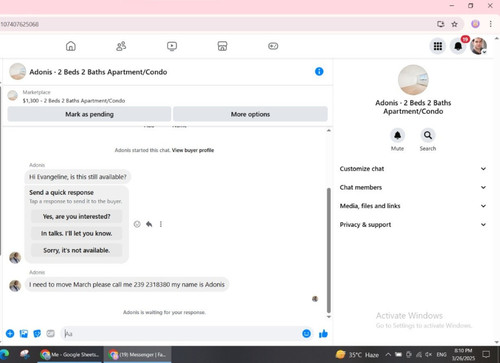500x363 pixels.
Task: Open the Watch video icon
Action: tap(172, 46)
